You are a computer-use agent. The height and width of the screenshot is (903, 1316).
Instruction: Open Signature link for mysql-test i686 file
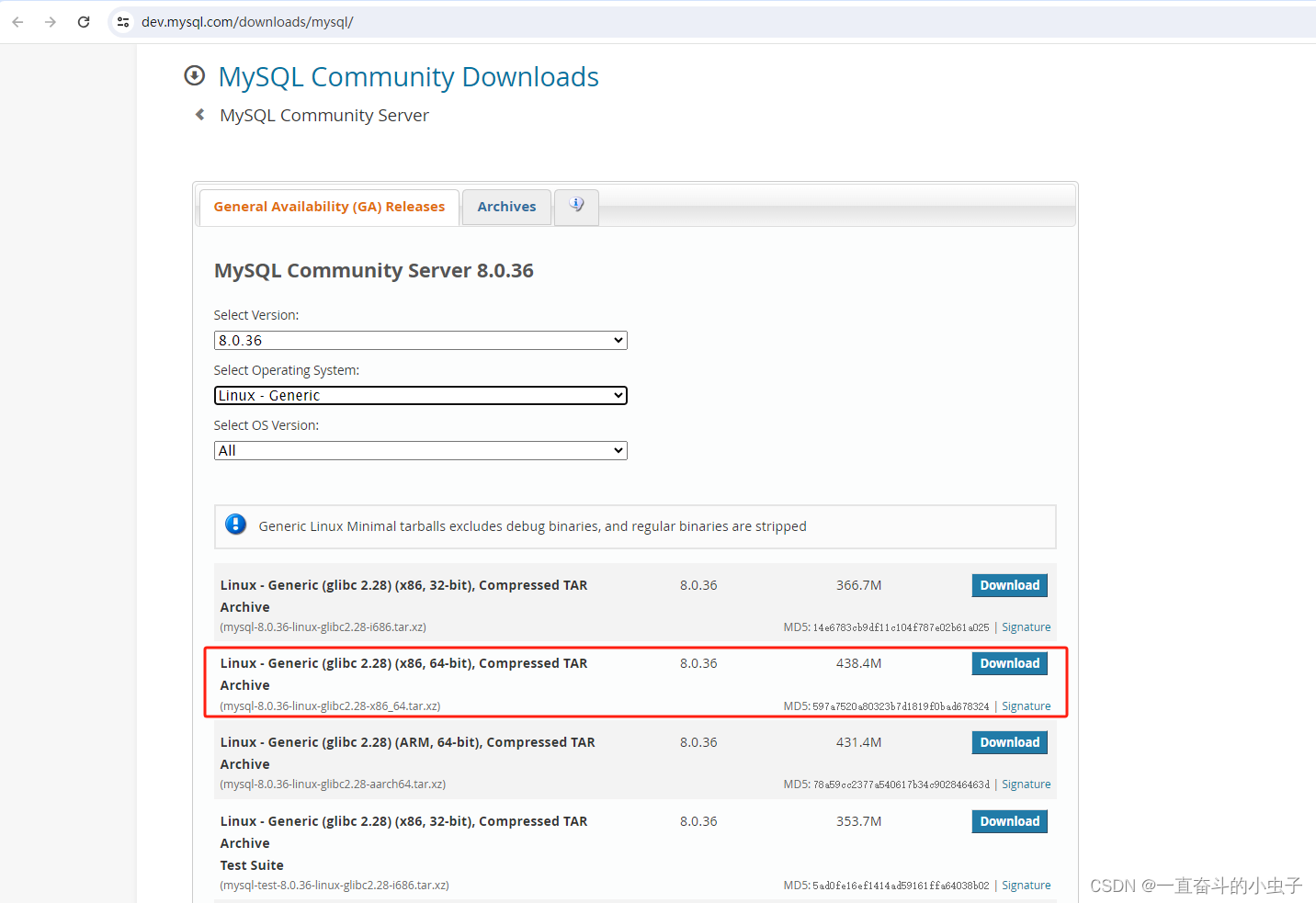[1026, 886]
